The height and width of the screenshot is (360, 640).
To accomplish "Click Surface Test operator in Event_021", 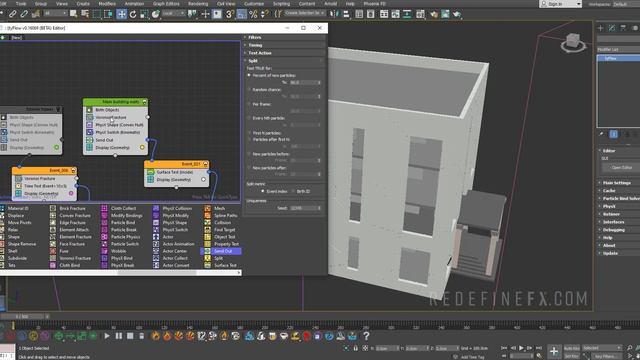I will [177, 172].
